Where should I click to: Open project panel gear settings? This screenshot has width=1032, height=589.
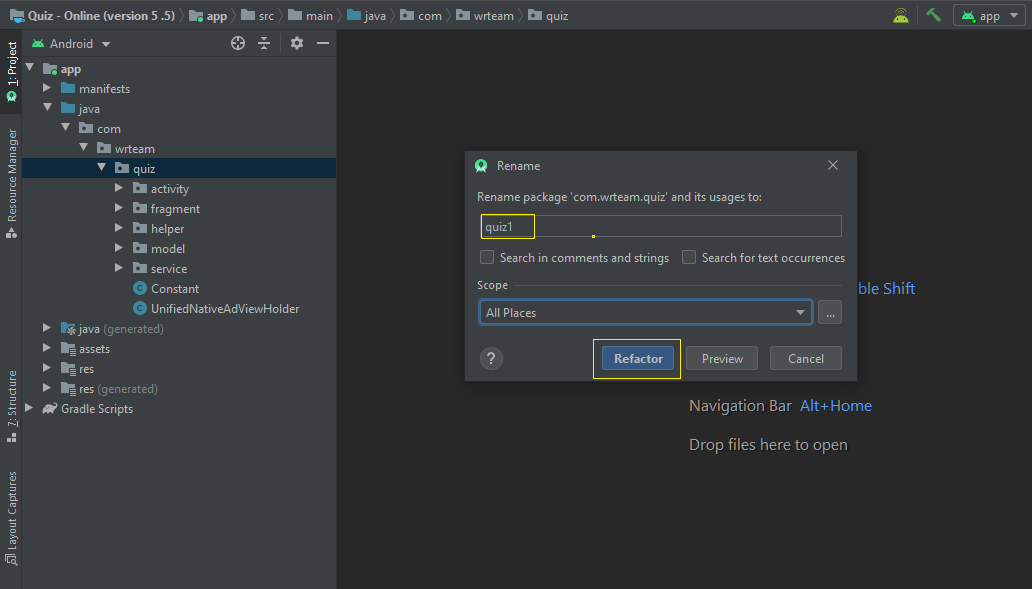click(297, 43)
